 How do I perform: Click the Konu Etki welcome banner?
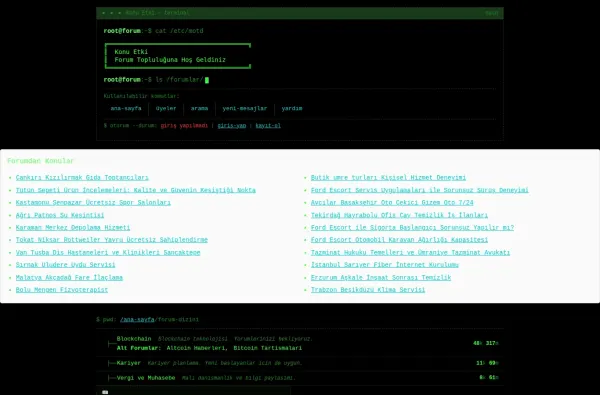tap(178, 56)
